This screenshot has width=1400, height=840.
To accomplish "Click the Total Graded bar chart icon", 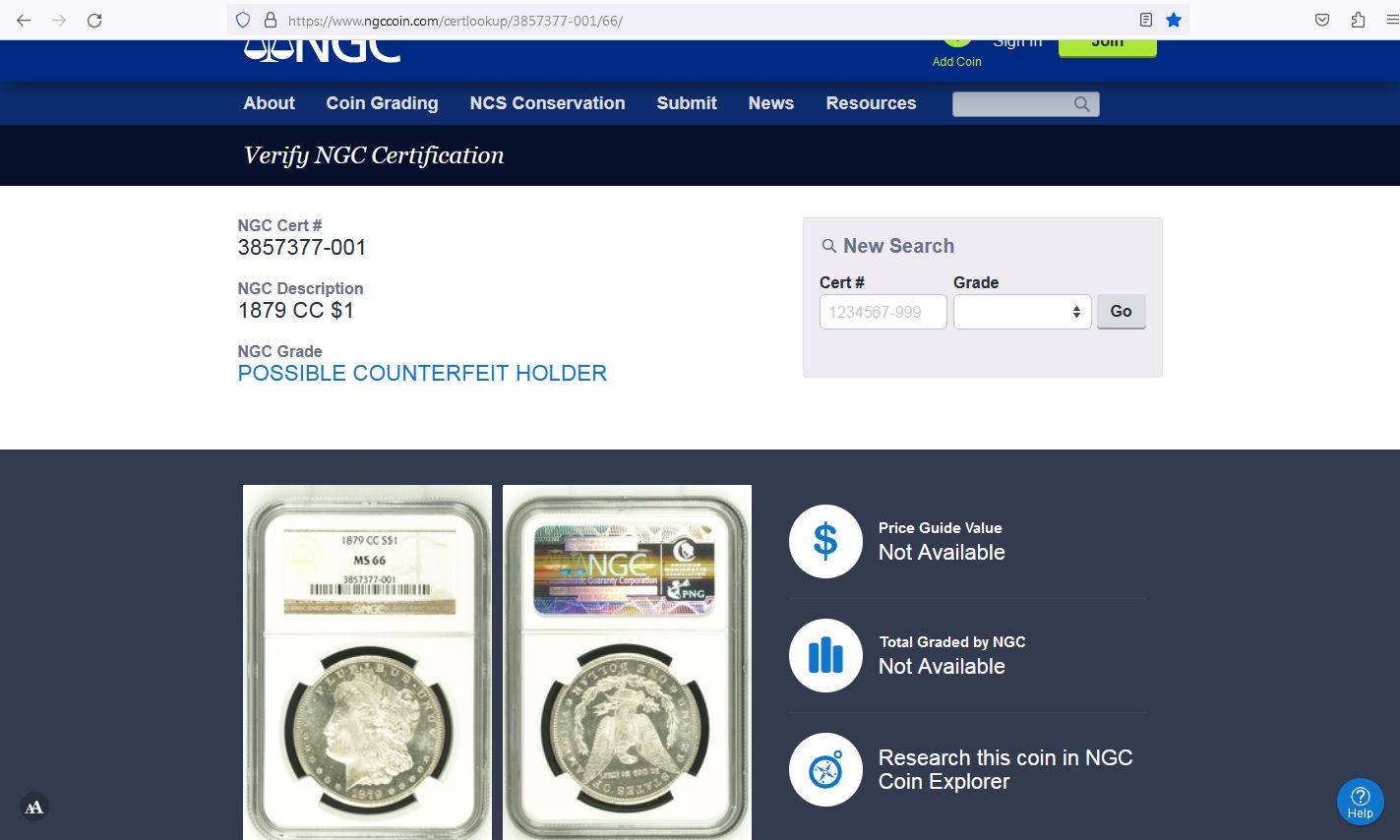I will [825, 655].
